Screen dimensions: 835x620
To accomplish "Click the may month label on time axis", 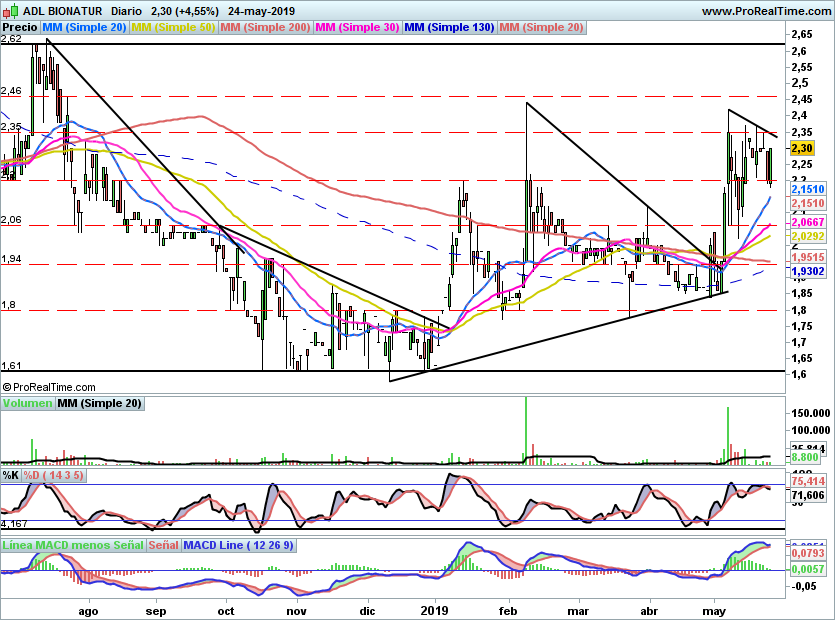I will point(714,612).
